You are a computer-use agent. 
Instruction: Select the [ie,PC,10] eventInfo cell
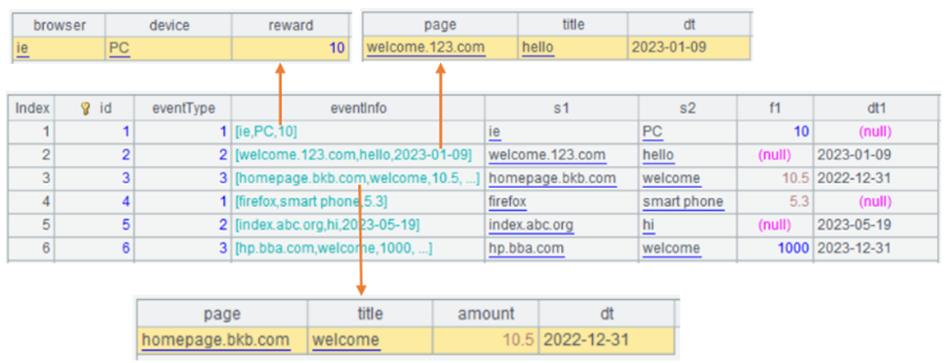pos(358,132)
